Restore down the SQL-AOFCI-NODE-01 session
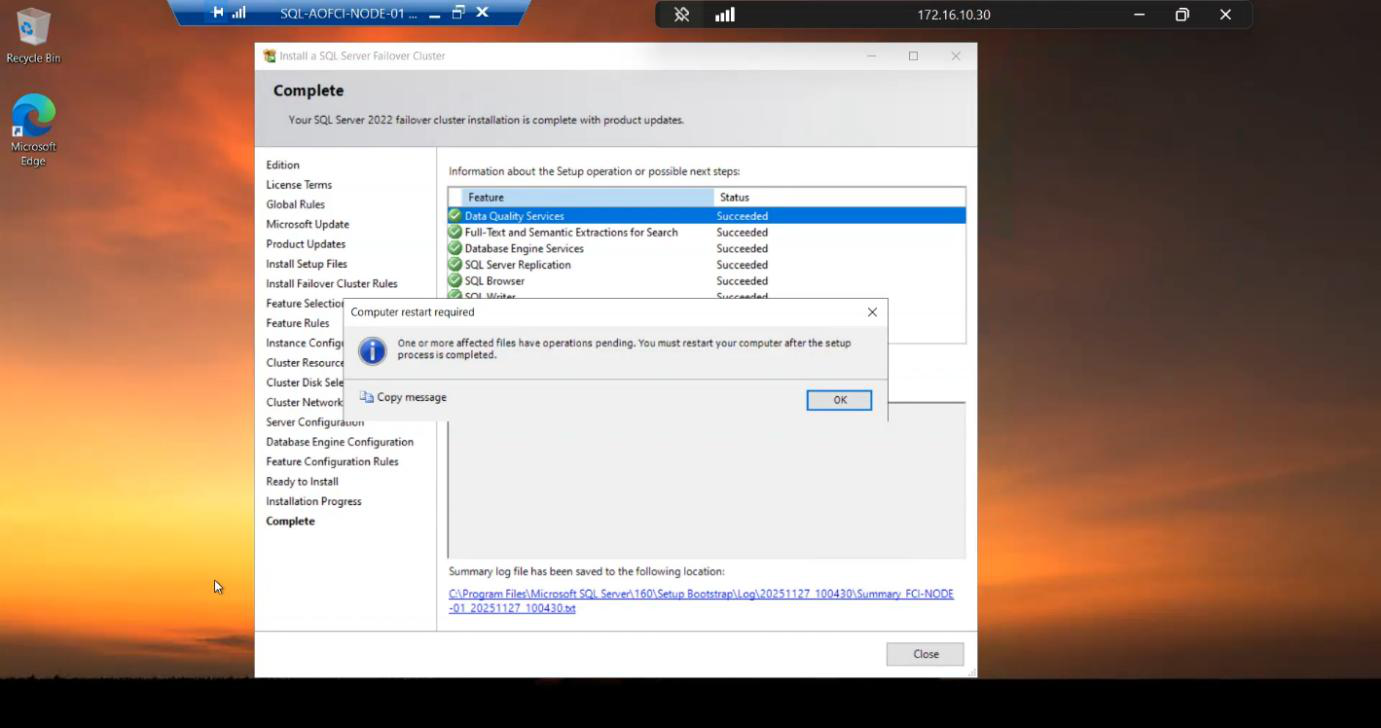Screen dimensions: 1381x728 459,13
